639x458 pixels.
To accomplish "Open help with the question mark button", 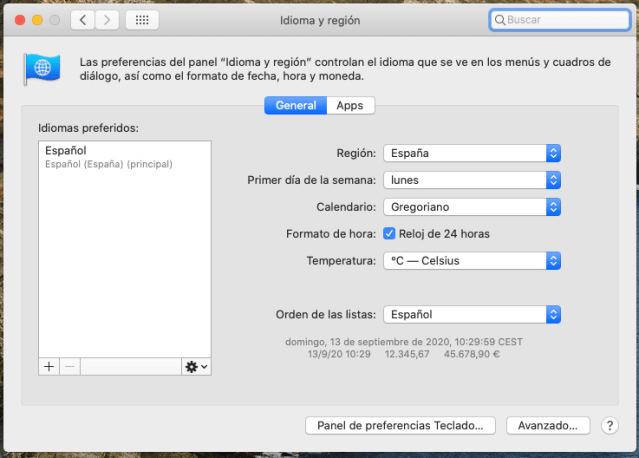I will coord(610,425).
